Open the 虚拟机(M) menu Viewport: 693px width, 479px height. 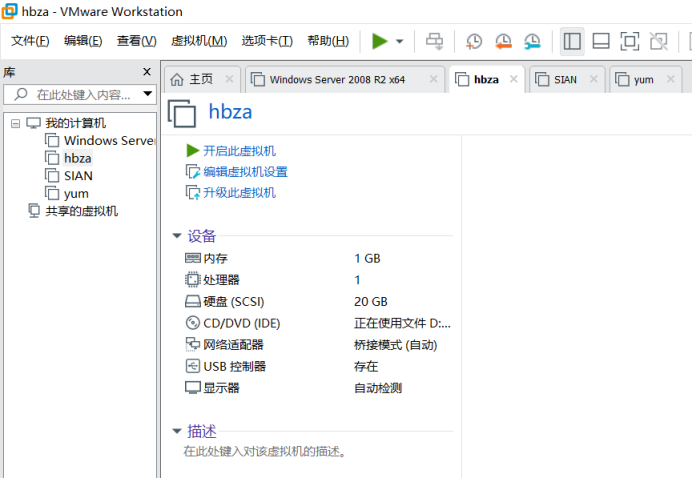point(199,41)
